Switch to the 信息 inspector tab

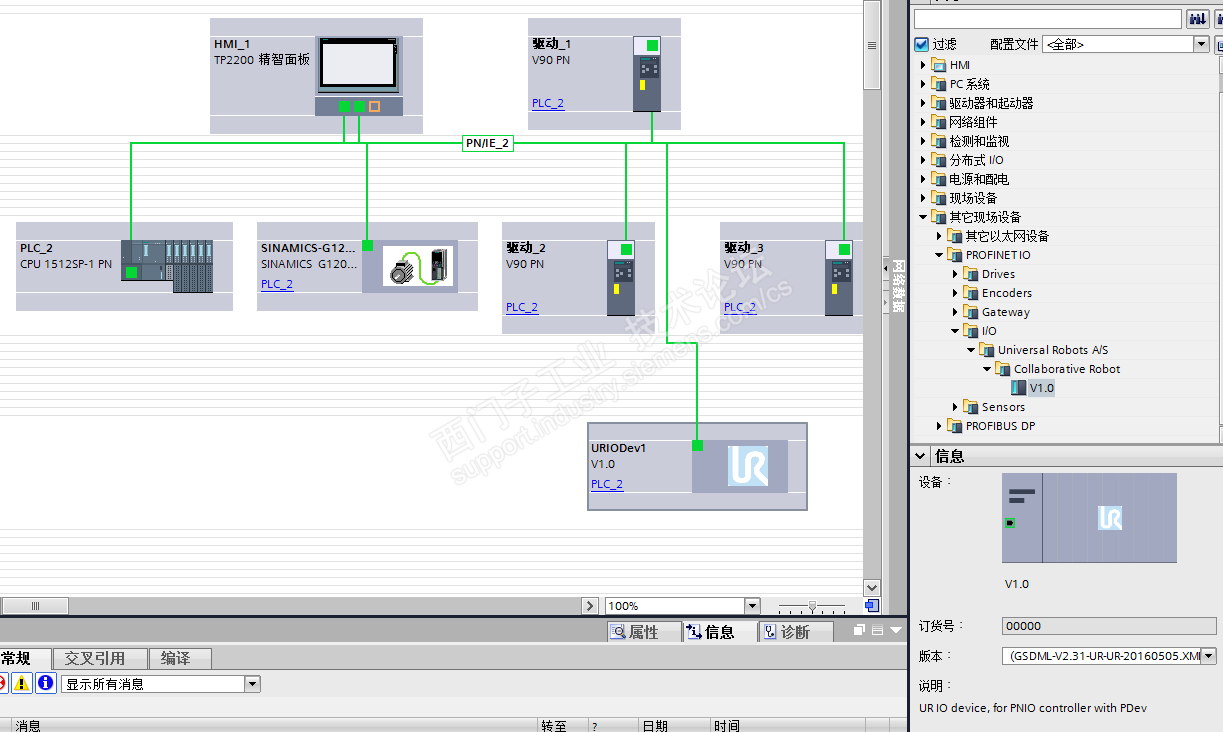(x=719, y=632)
